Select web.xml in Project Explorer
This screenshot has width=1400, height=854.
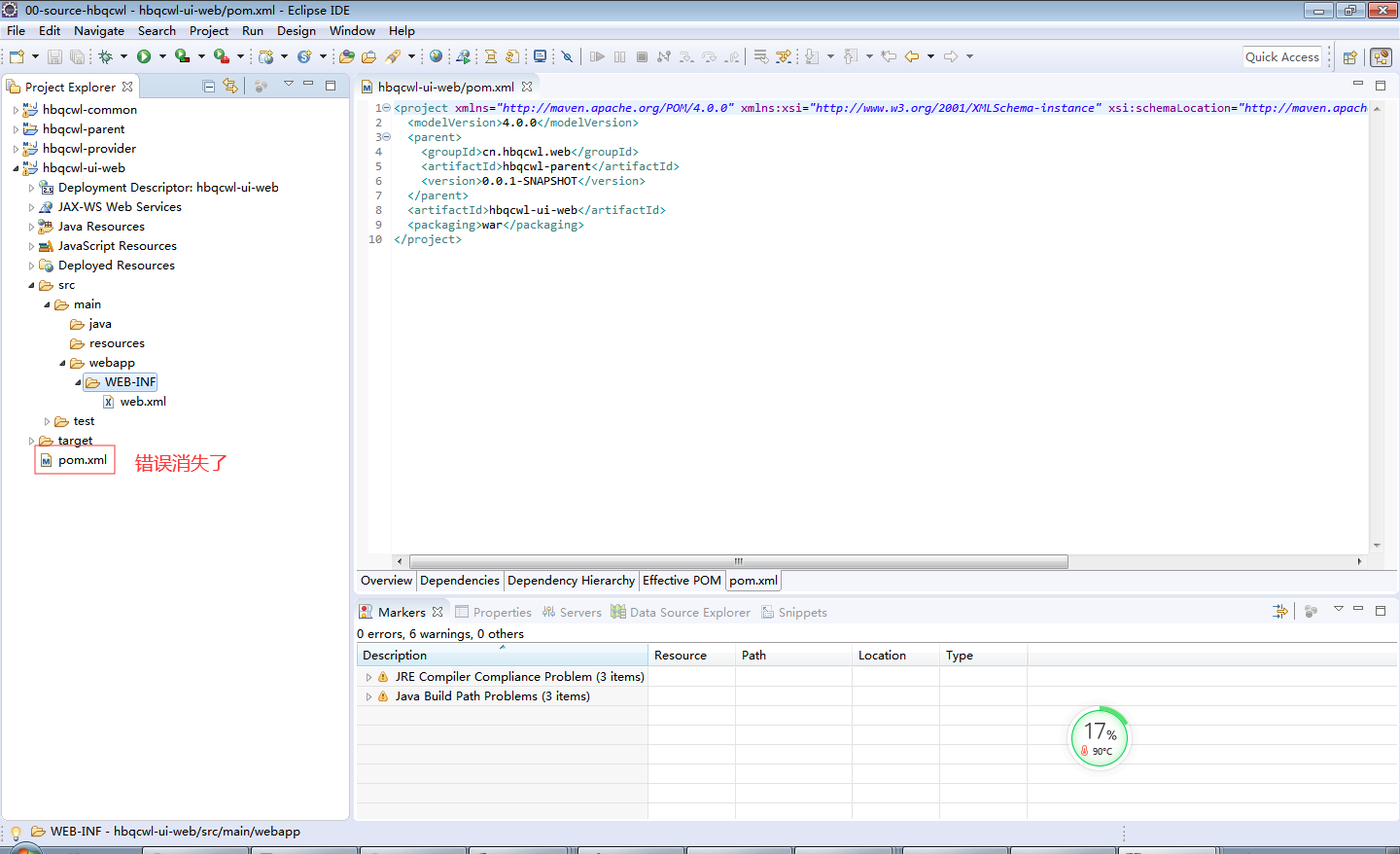coord(143,402)
